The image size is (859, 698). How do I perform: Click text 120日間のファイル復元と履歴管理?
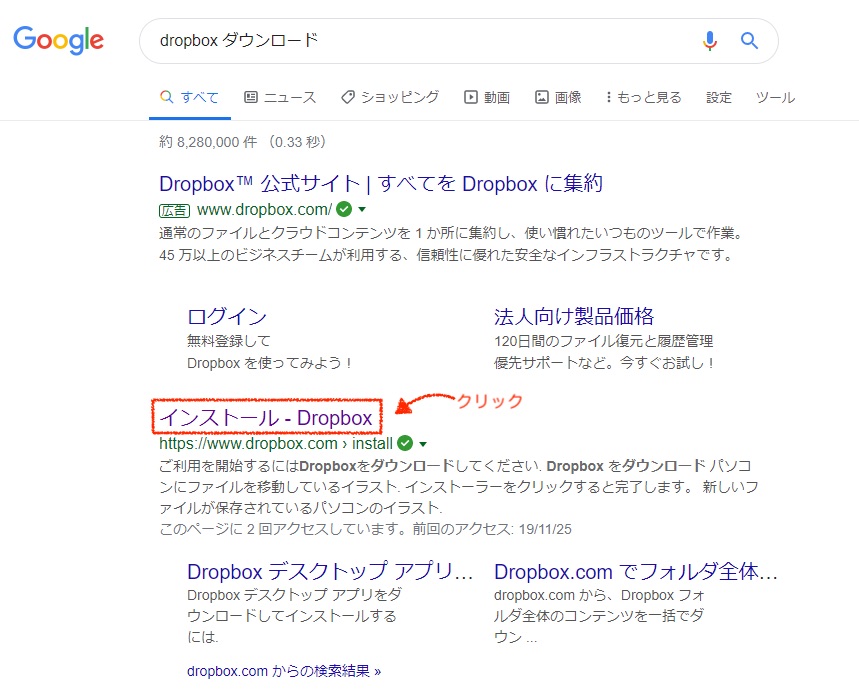(x=603, y=341)
